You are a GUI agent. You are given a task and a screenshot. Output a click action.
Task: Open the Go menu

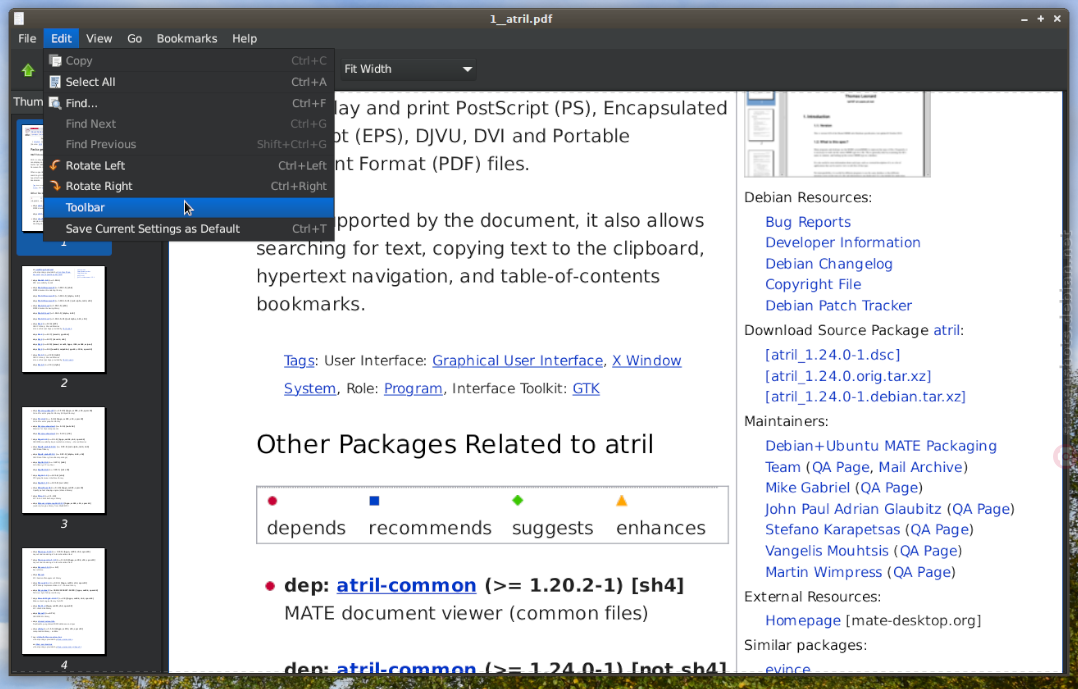(x=135, y=39)
